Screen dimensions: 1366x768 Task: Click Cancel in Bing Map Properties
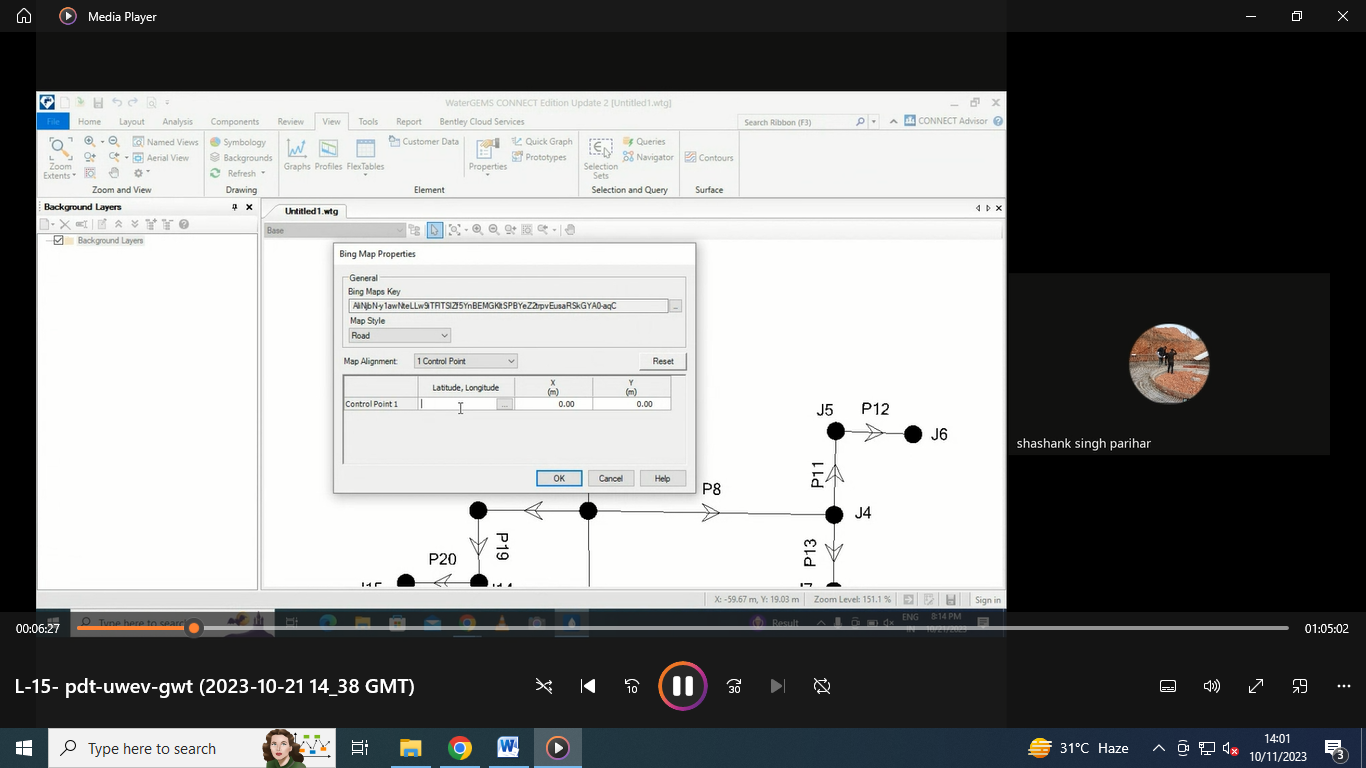pos(611,478)
